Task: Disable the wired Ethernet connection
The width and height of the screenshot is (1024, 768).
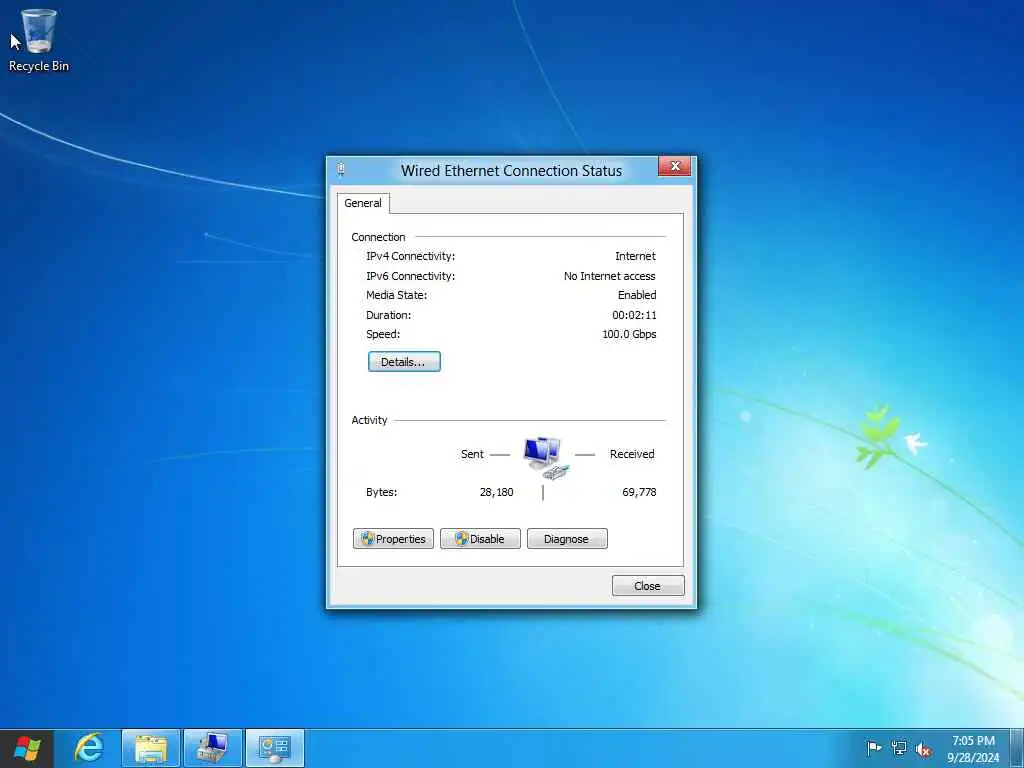Action: click(480, 539)
